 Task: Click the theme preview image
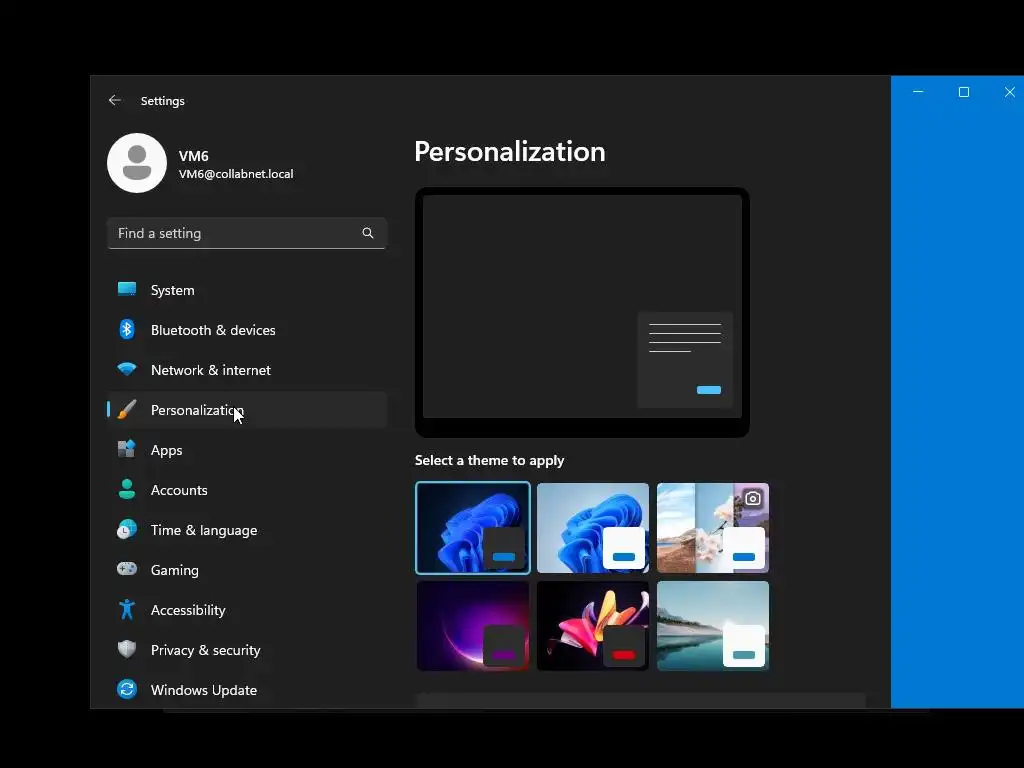pyautogui.click(x=582, y=312)
